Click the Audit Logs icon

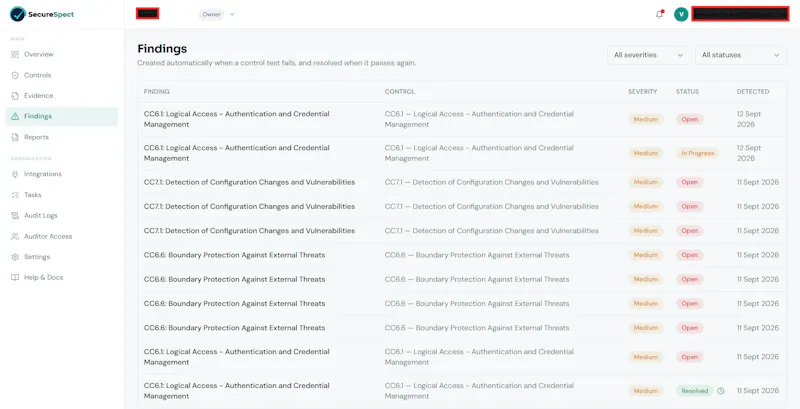[15, 216]
